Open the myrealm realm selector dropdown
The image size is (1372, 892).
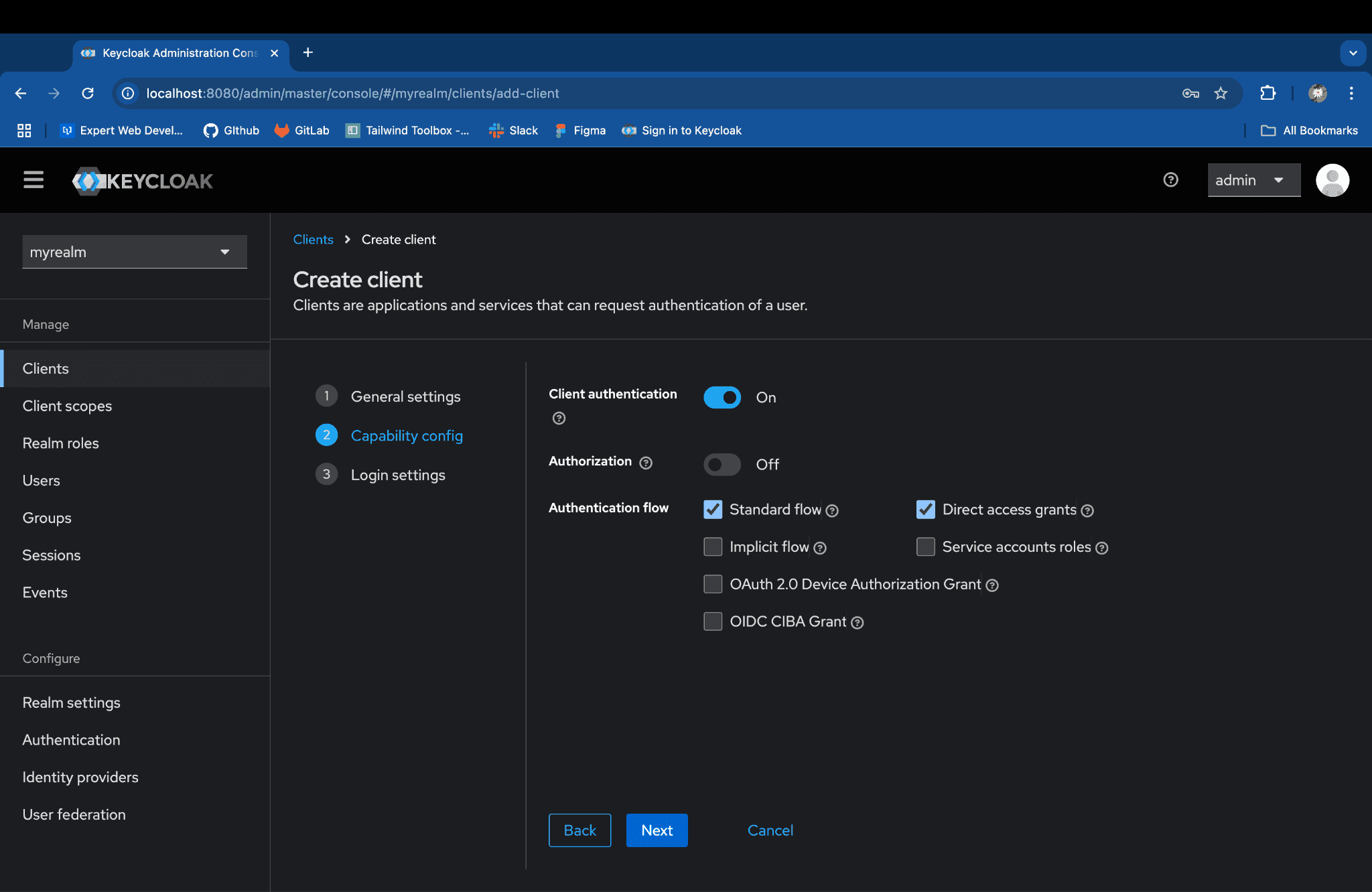click(x=135, y=252)
